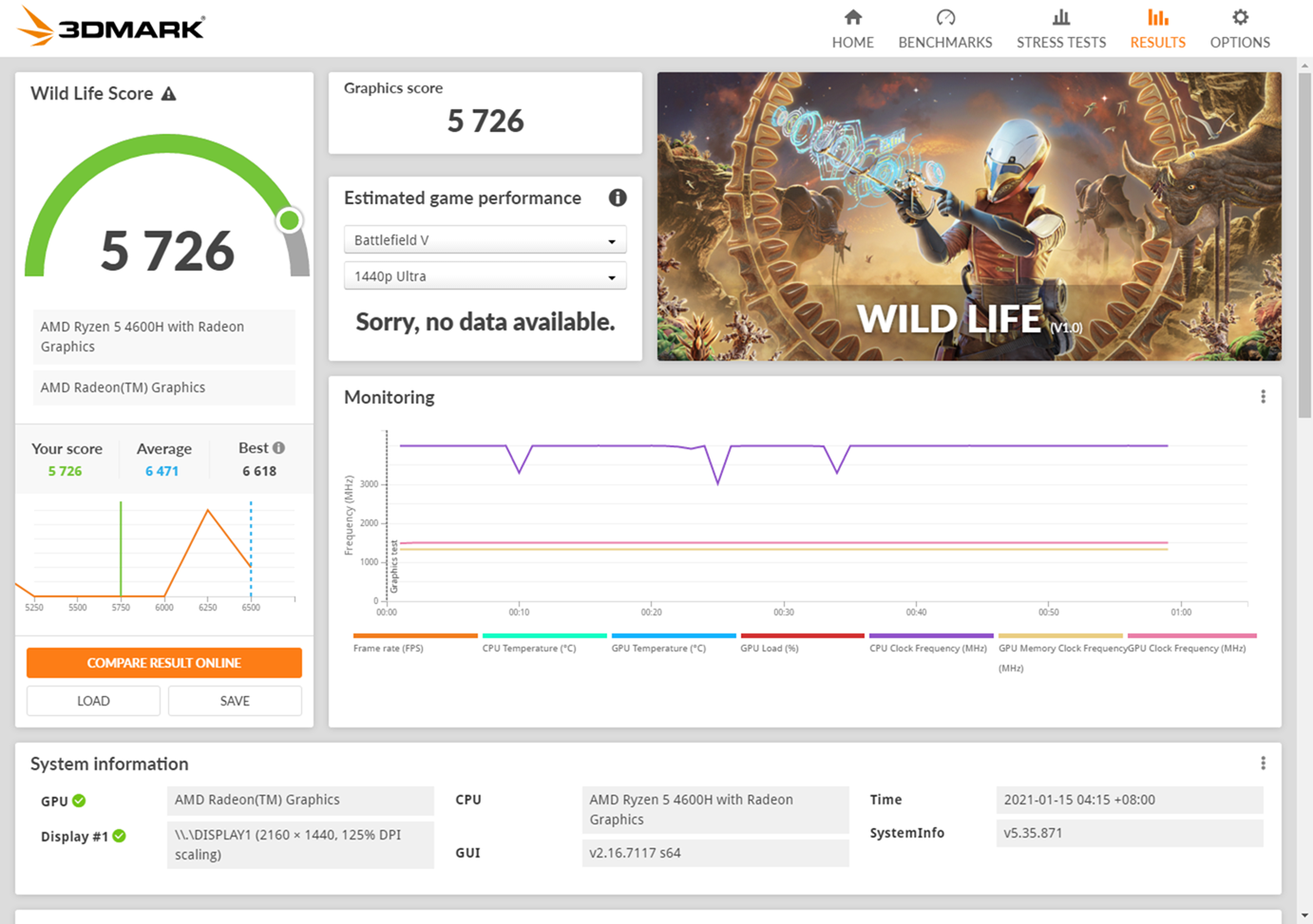Switch to the Results tab
The height and width of the screenshot is (924, 1313).
point(1157,28)
